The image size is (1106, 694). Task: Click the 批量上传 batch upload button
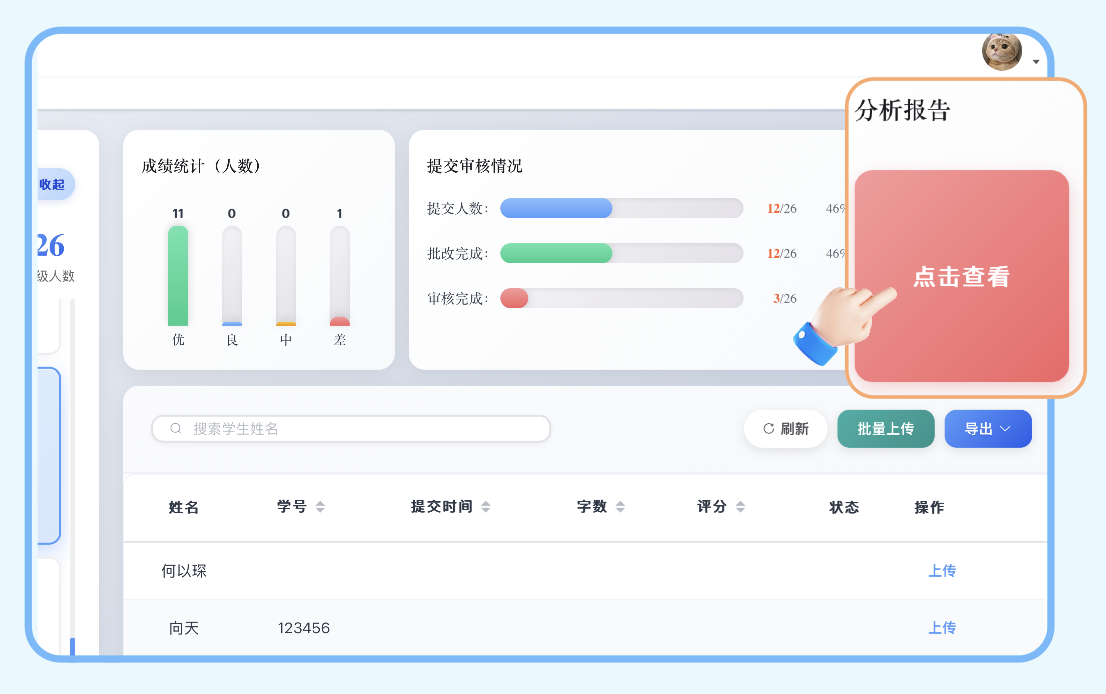coord(885,429)
